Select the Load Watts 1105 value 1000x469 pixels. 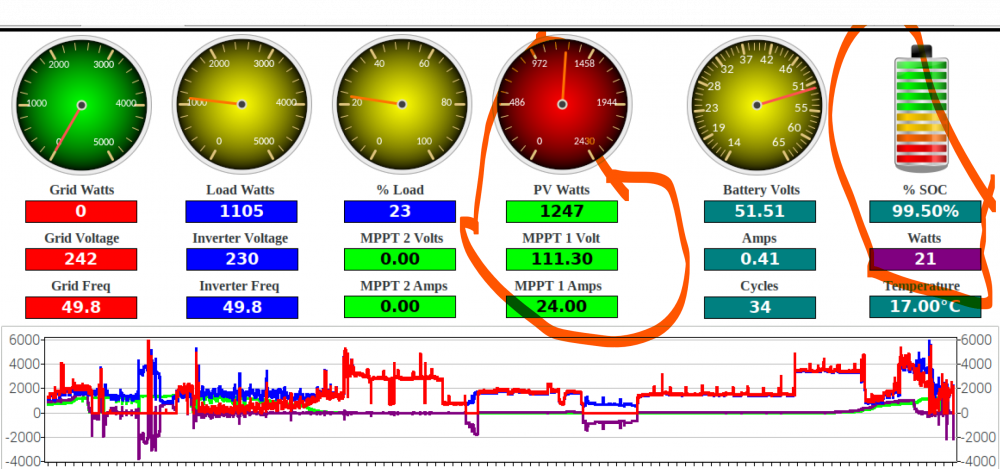242,211
